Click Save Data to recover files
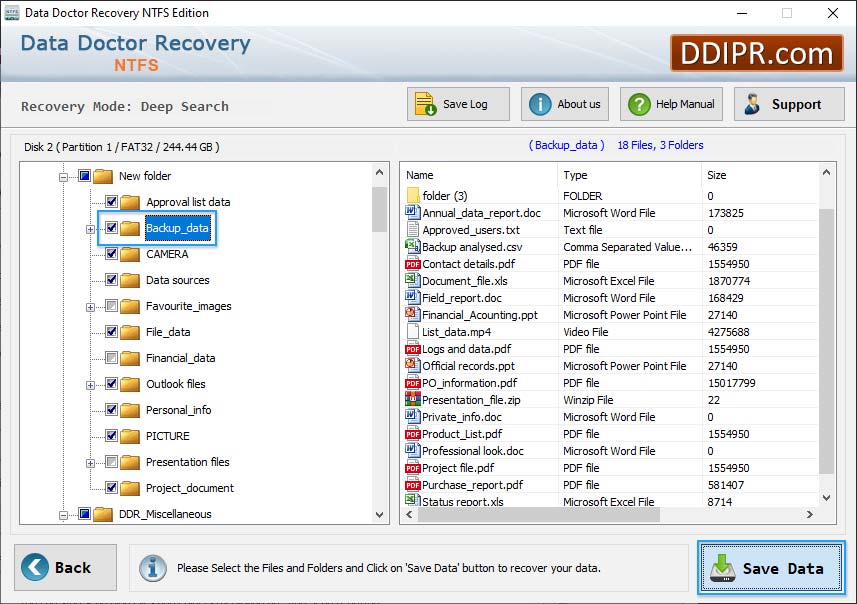 pos(771,568)
